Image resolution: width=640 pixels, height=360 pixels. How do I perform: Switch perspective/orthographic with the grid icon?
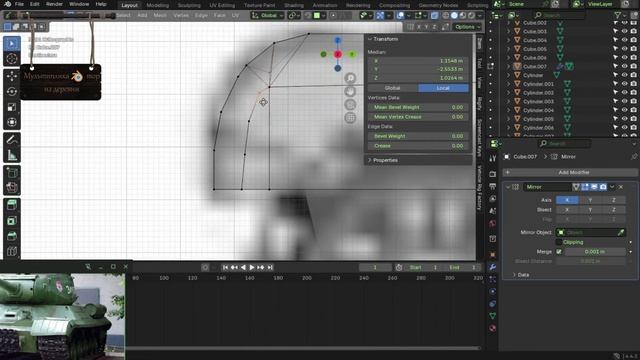(x=350, y=118)
